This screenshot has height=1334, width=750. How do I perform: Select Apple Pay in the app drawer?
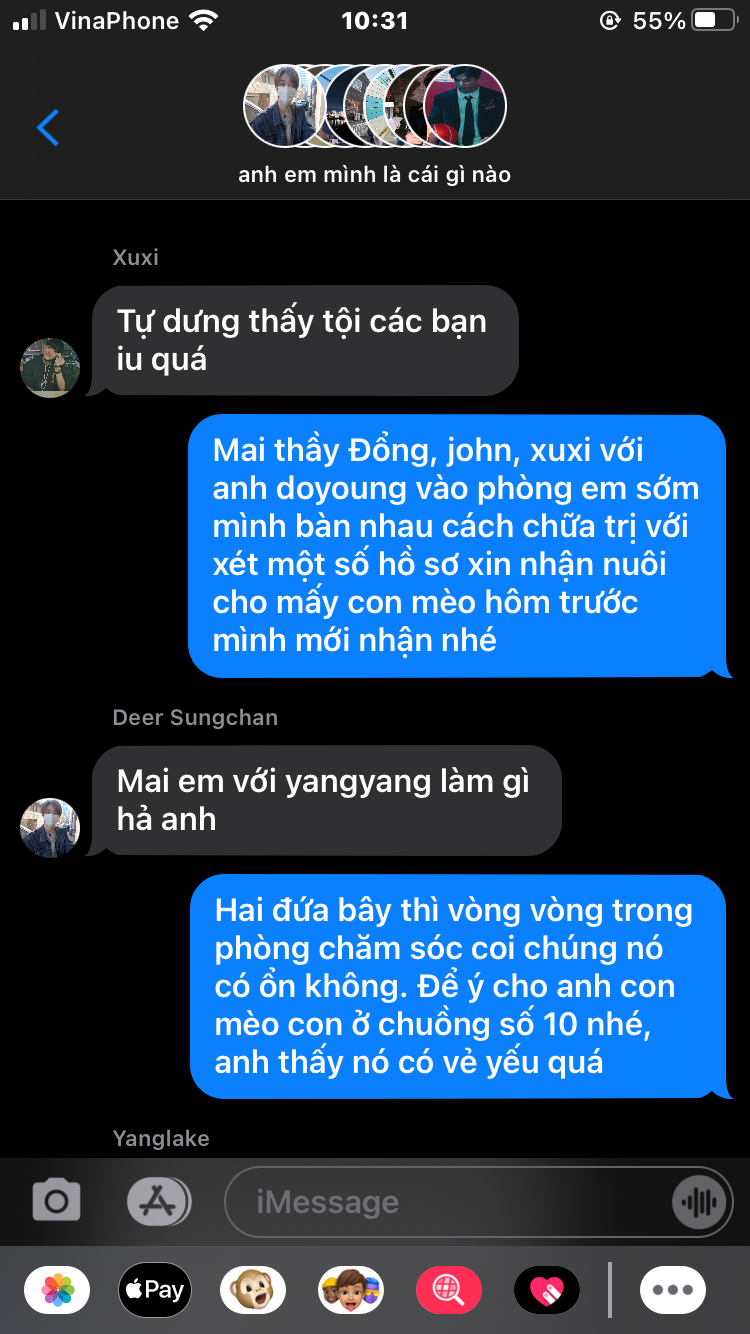(x=155, y=1290)
